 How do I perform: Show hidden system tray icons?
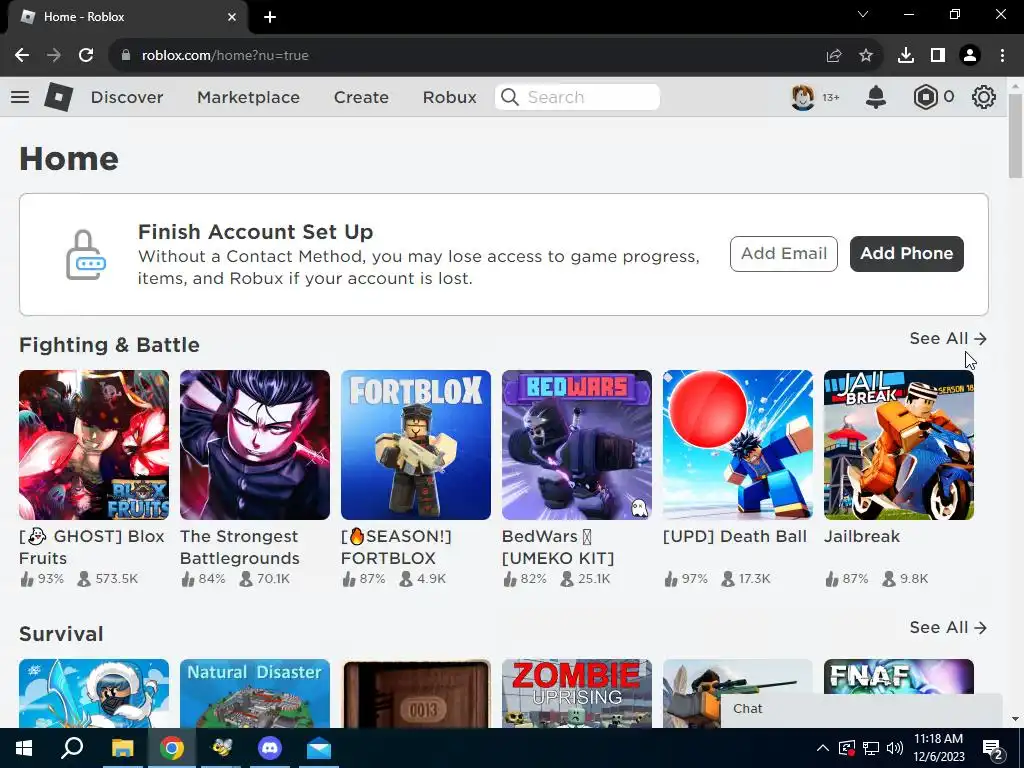(x=823, y=748)
